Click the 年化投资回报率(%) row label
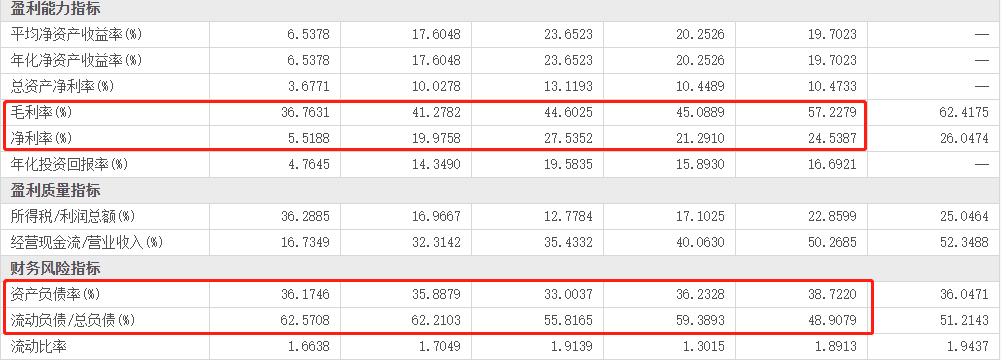 click(70, 164)
